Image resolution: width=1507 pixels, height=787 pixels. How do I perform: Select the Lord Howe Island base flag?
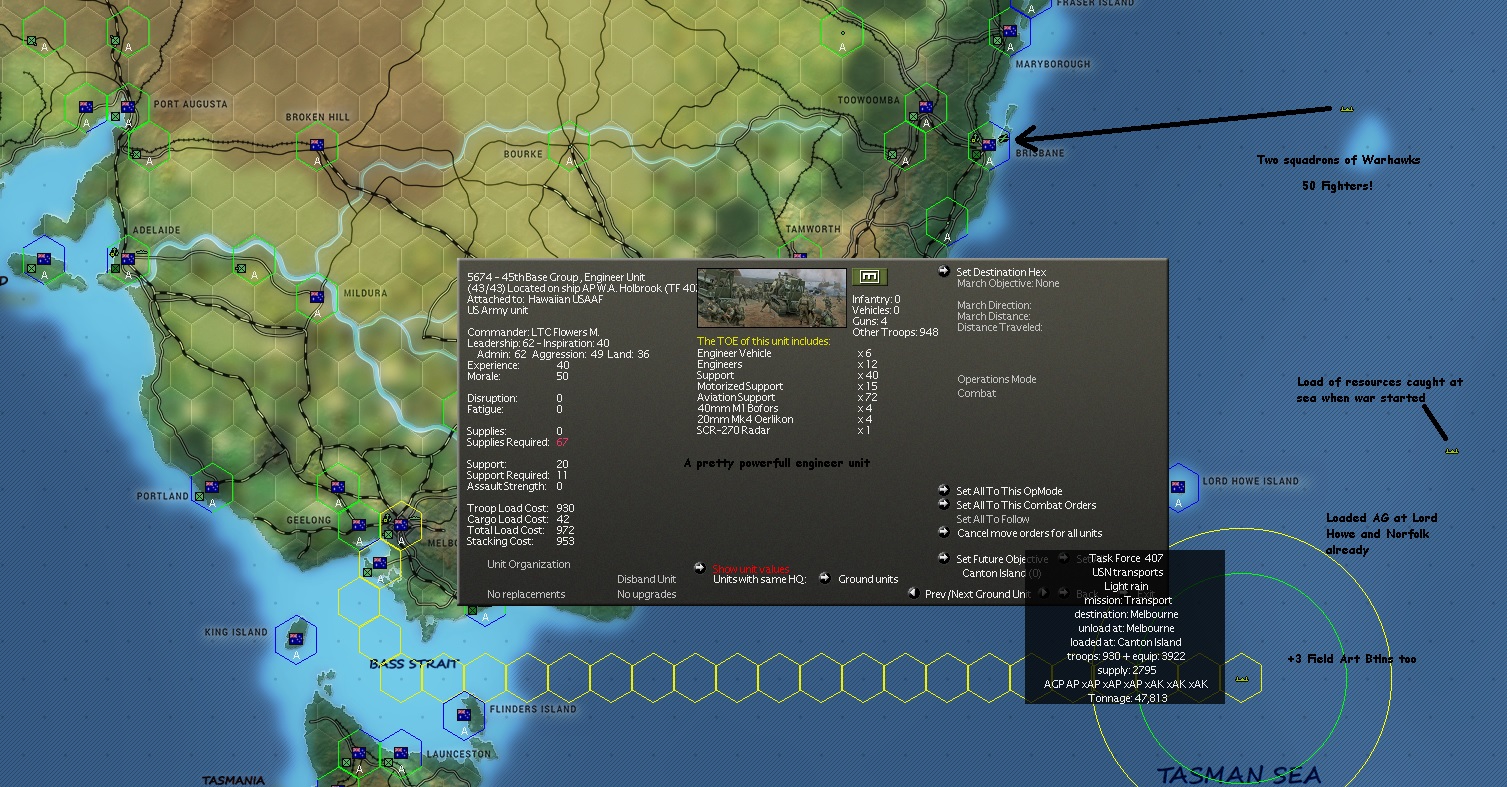1178,487
